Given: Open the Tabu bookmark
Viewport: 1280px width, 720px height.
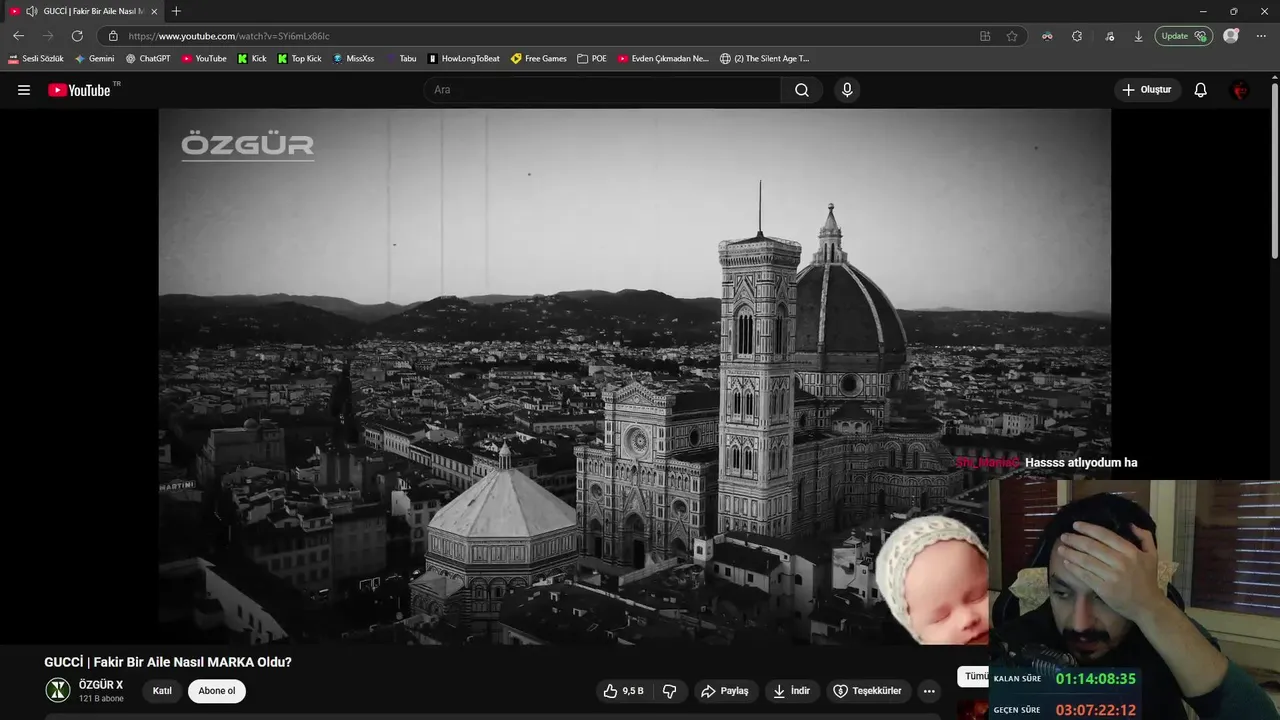Looking at the screenshot, I should (401, 59).
